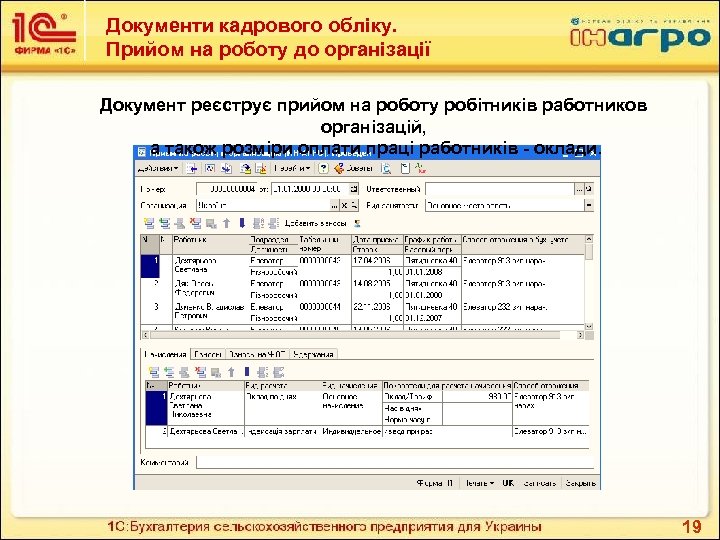This screenshot has width=720, height=540.
Task: Click the Номер document number field
Action: click(x=226, y=189)
